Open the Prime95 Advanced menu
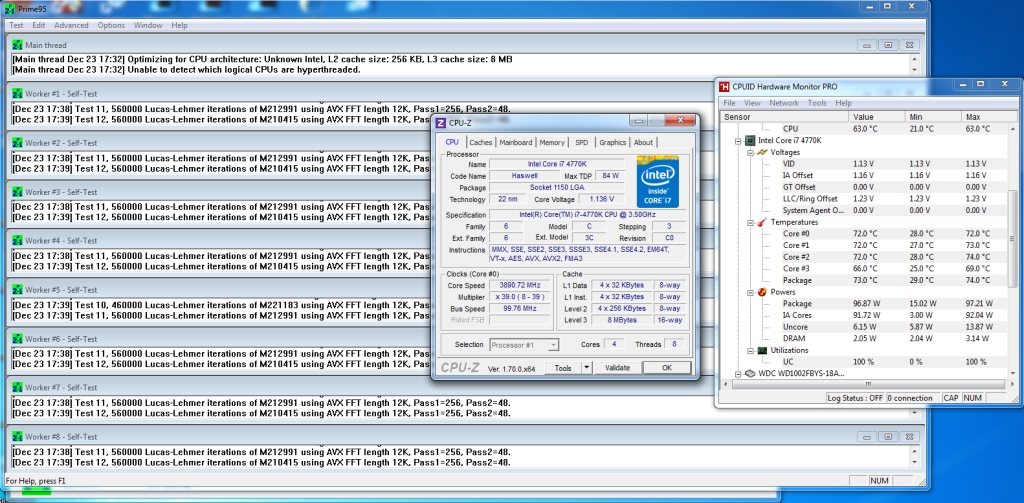Viewport: 1024px width, 503px height. [x=71, y=25]
